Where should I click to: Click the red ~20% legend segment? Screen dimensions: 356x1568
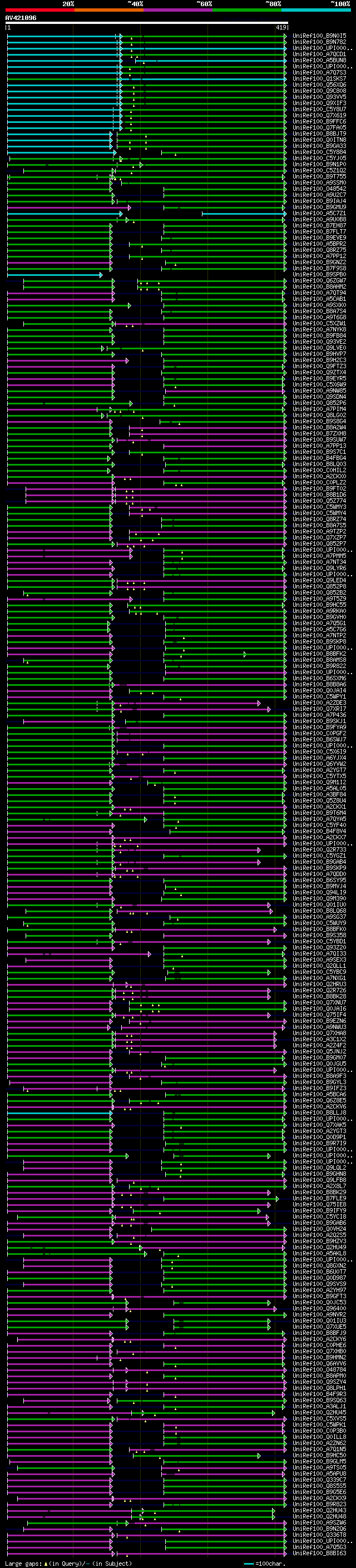39,11
